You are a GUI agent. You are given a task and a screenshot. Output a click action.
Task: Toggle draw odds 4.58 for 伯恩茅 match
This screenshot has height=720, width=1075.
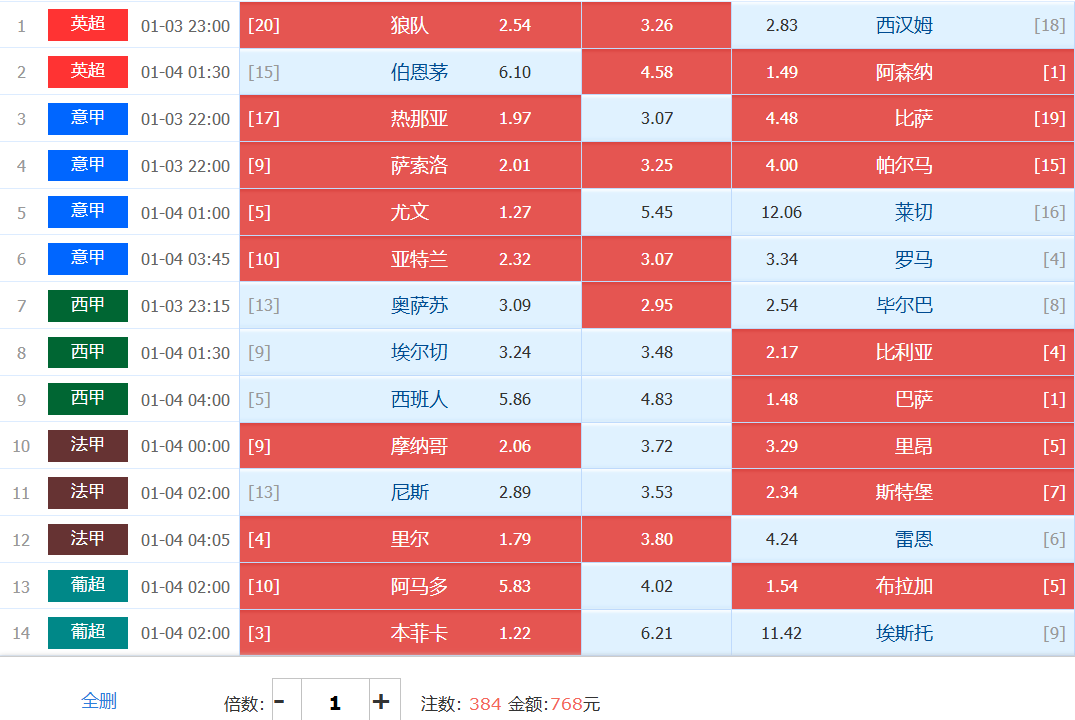point(656,72)
